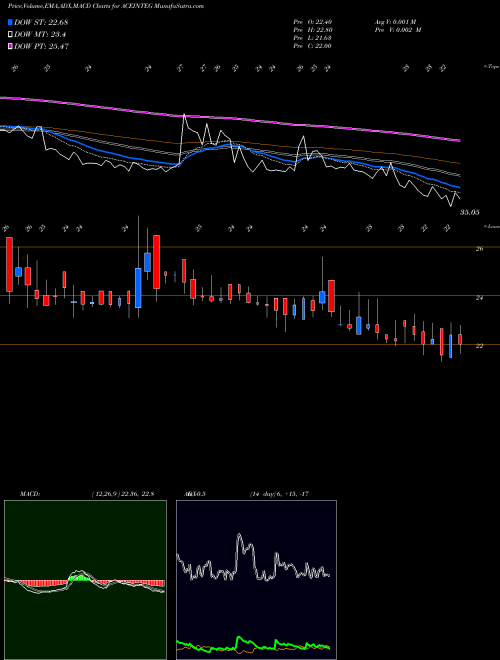Viewport: 500px width, 660px height.
Task: Click the 'Pre V: 0.002 M' volume text
Action: (x=398, y=30)
